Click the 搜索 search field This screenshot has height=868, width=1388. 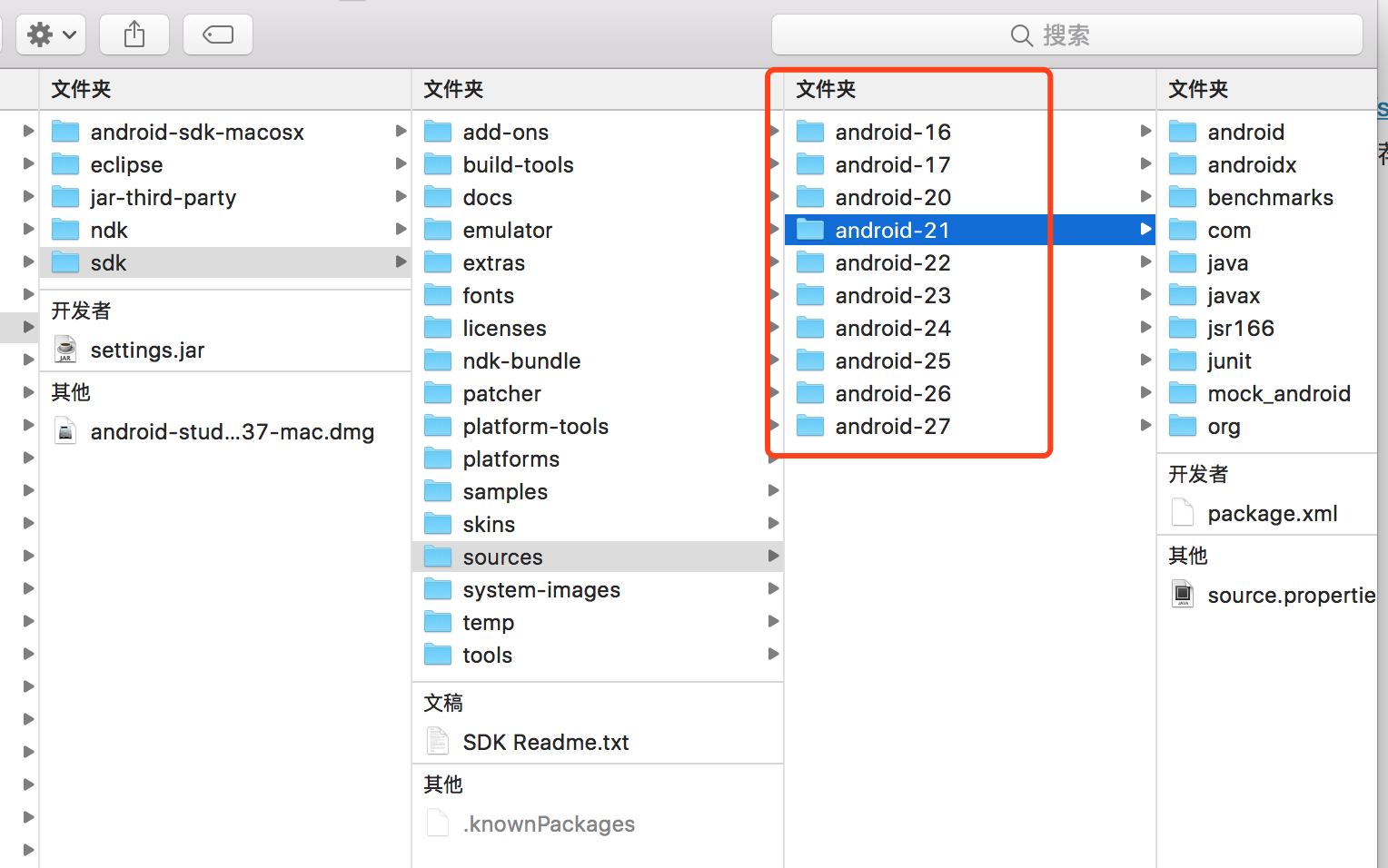1067,35
